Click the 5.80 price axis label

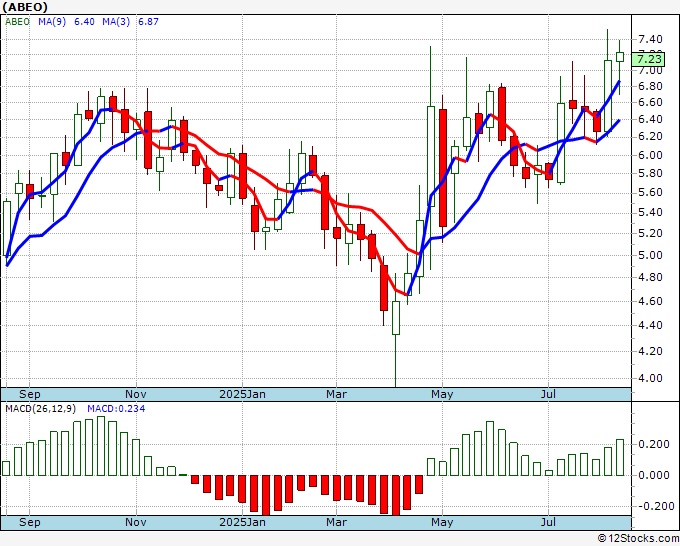650,173
